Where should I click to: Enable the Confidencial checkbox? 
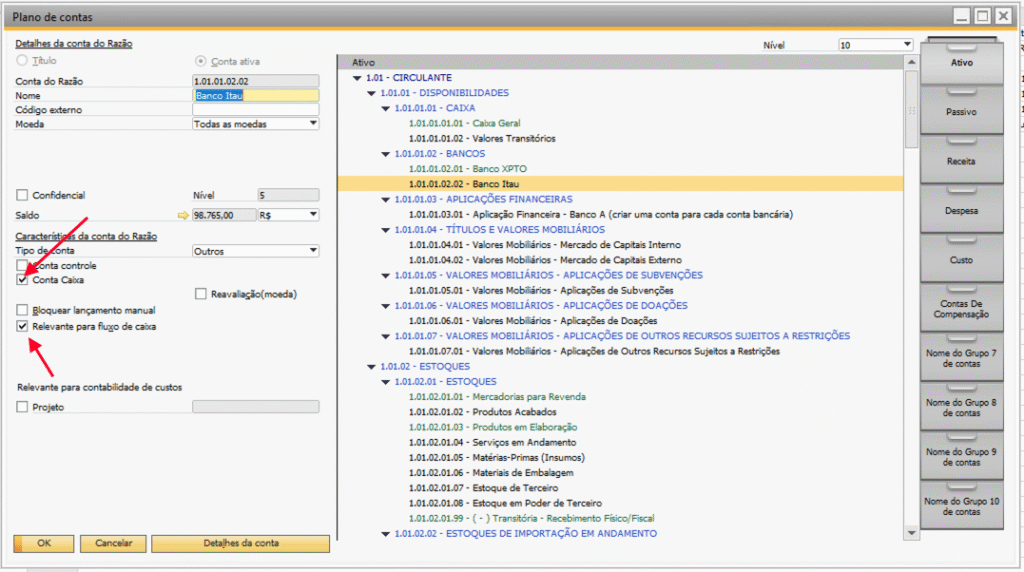tap(23, 196)
